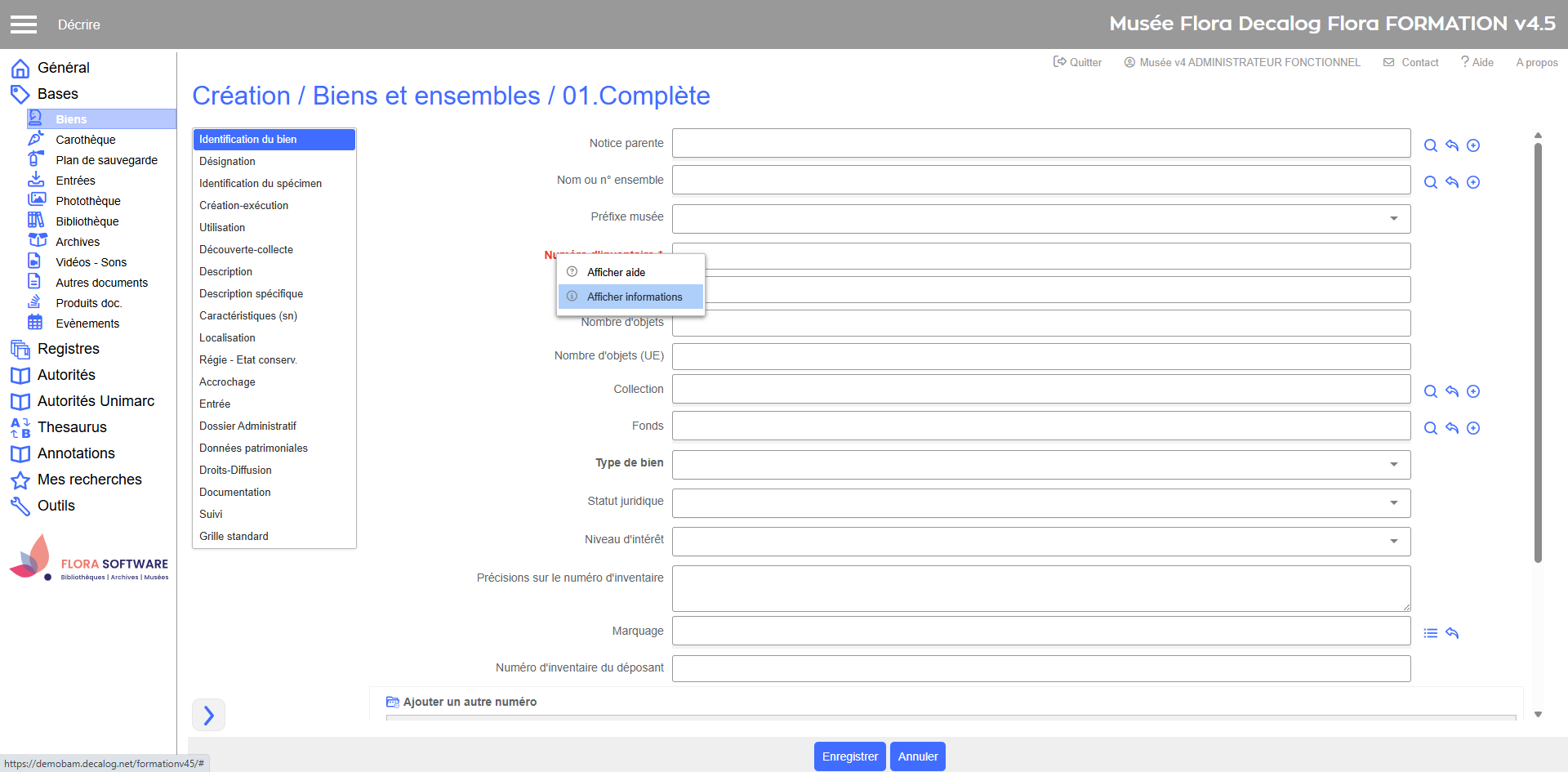Expand the right-arrow panel button
Viewport: 1568px width, 772px height.
coord(208,715)
